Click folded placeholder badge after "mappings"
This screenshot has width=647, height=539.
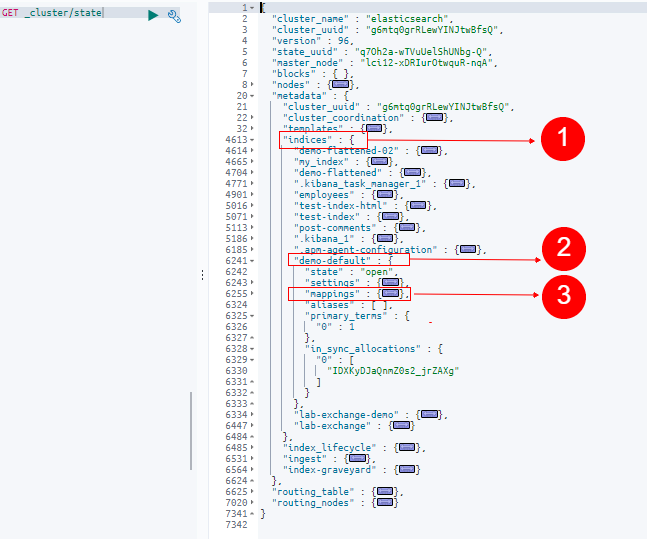[390, 293]
